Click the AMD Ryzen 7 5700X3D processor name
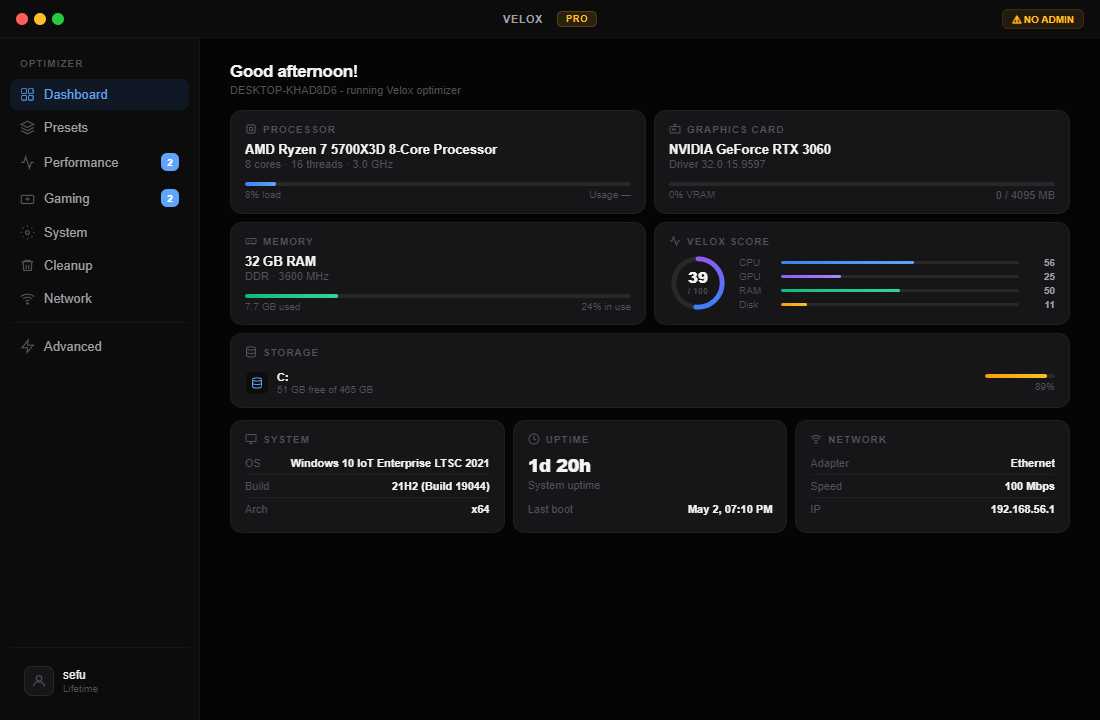 370,149
